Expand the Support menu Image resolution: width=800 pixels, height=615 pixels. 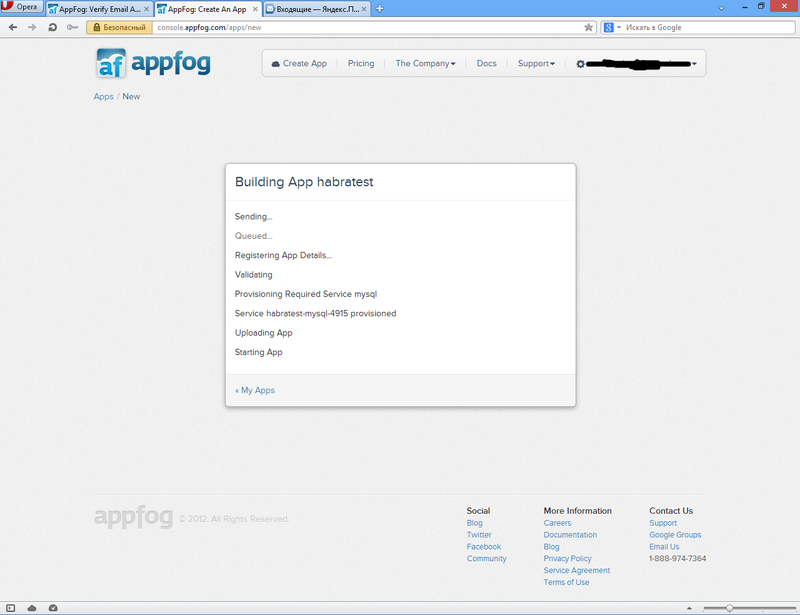coord(536,63)
